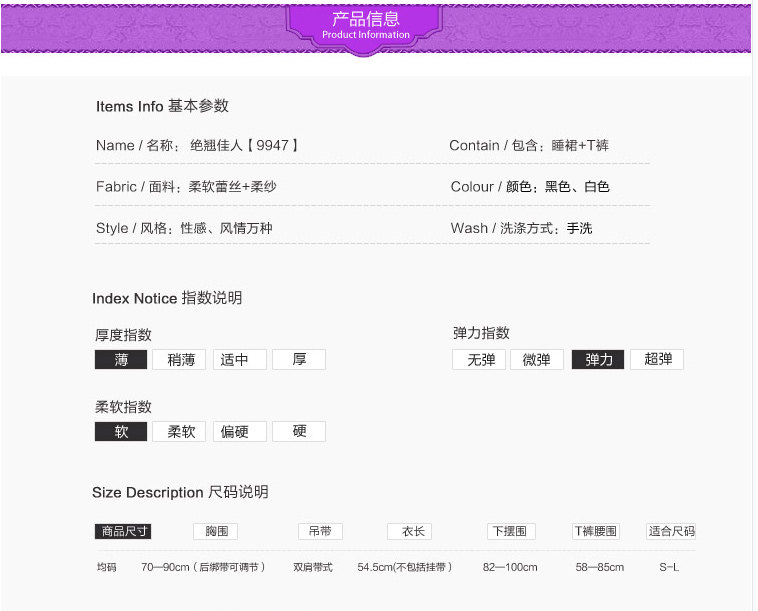
Task: Select 超弹 in elasticity index
Action: pyautogui.click(x=657, y=360)
